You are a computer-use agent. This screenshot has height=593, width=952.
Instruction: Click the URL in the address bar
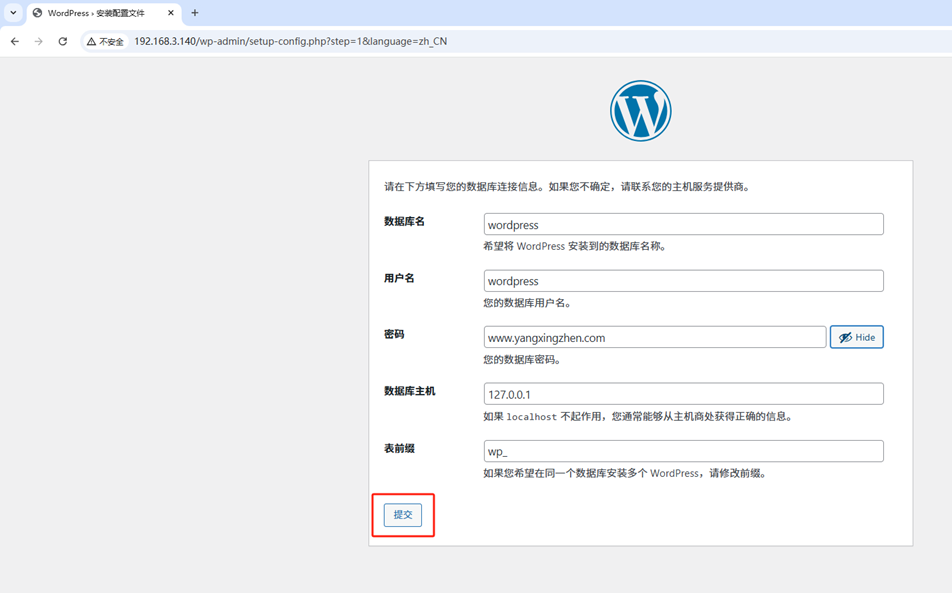[290, 41]
